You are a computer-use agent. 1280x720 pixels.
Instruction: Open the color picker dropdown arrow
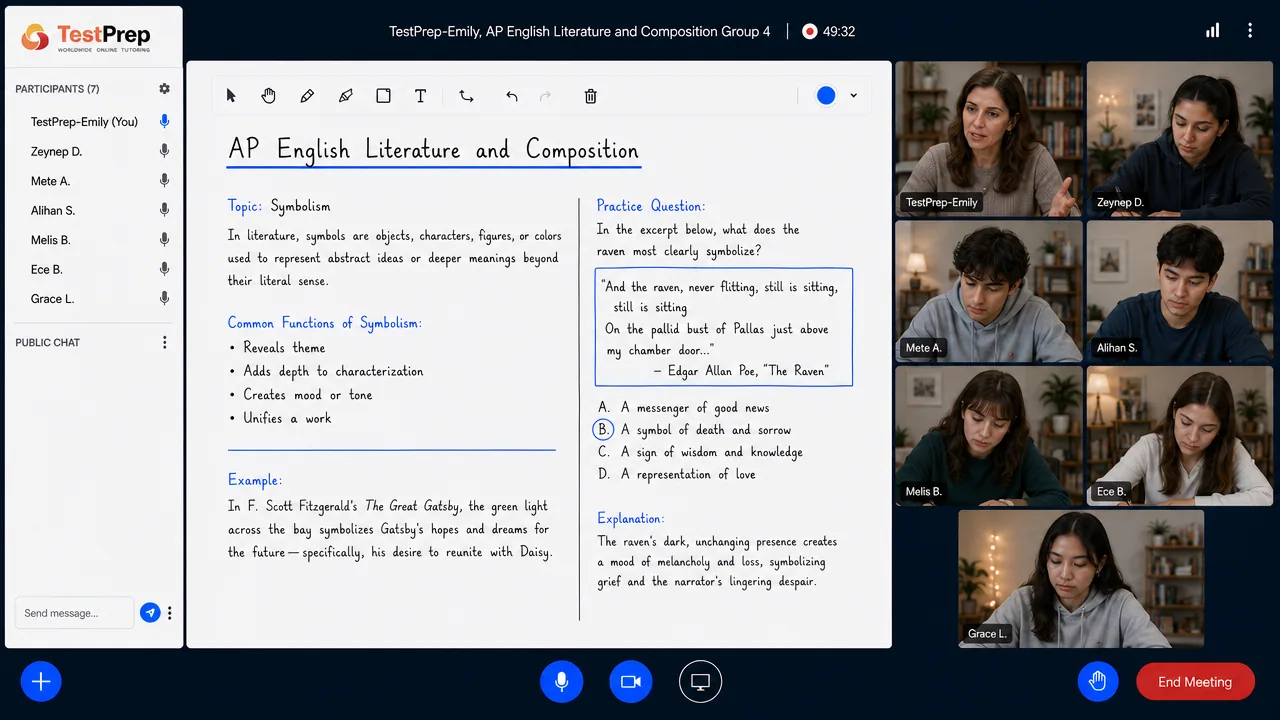[853, 96]
